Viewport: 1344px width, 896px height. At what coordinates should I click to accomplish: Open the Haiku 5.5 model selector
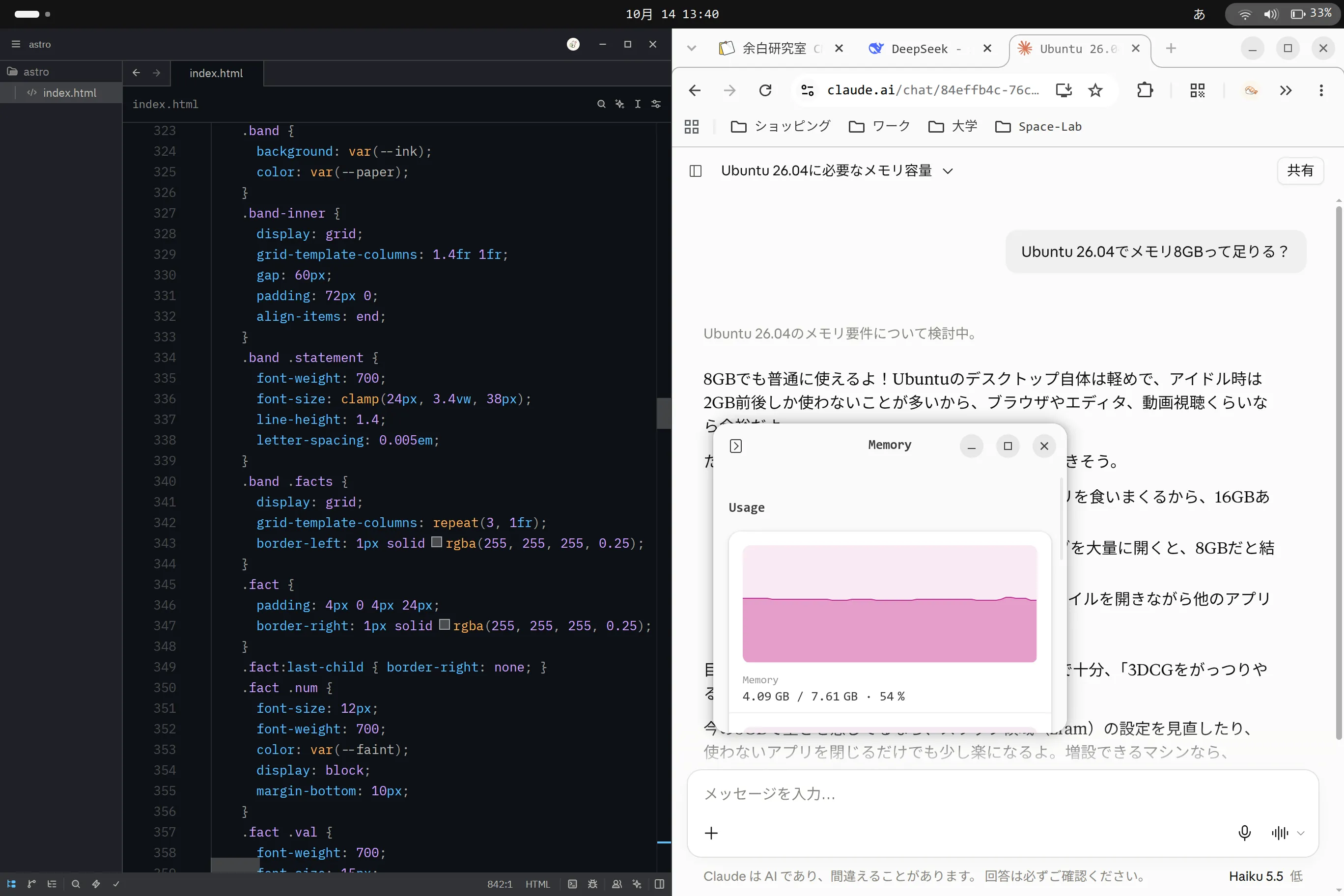pyautogui.click(x=1265, y=876)
